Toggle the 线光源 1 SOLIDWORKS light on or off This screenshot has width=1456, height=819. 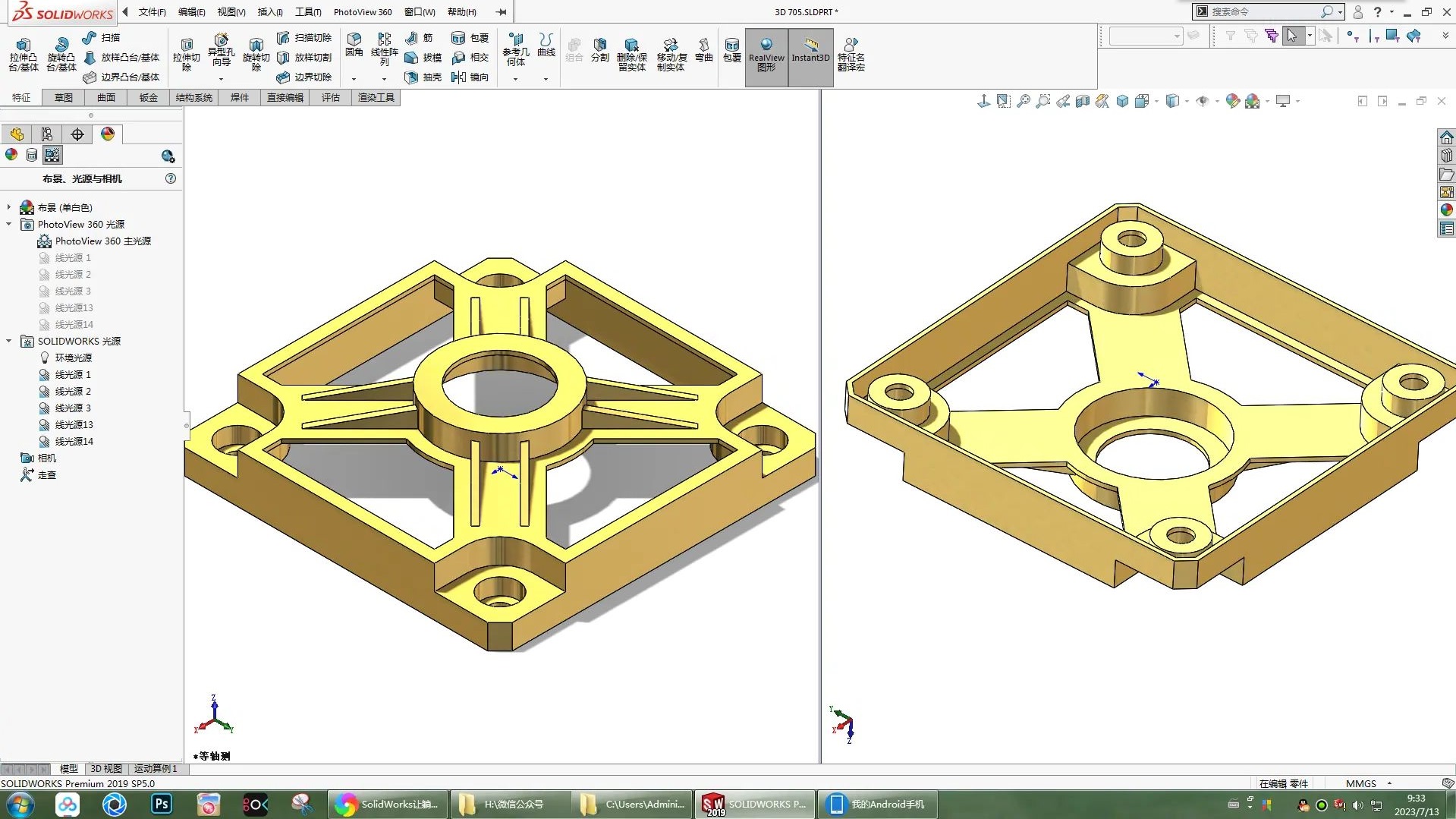pyautogui.click(x=65, y=374)
